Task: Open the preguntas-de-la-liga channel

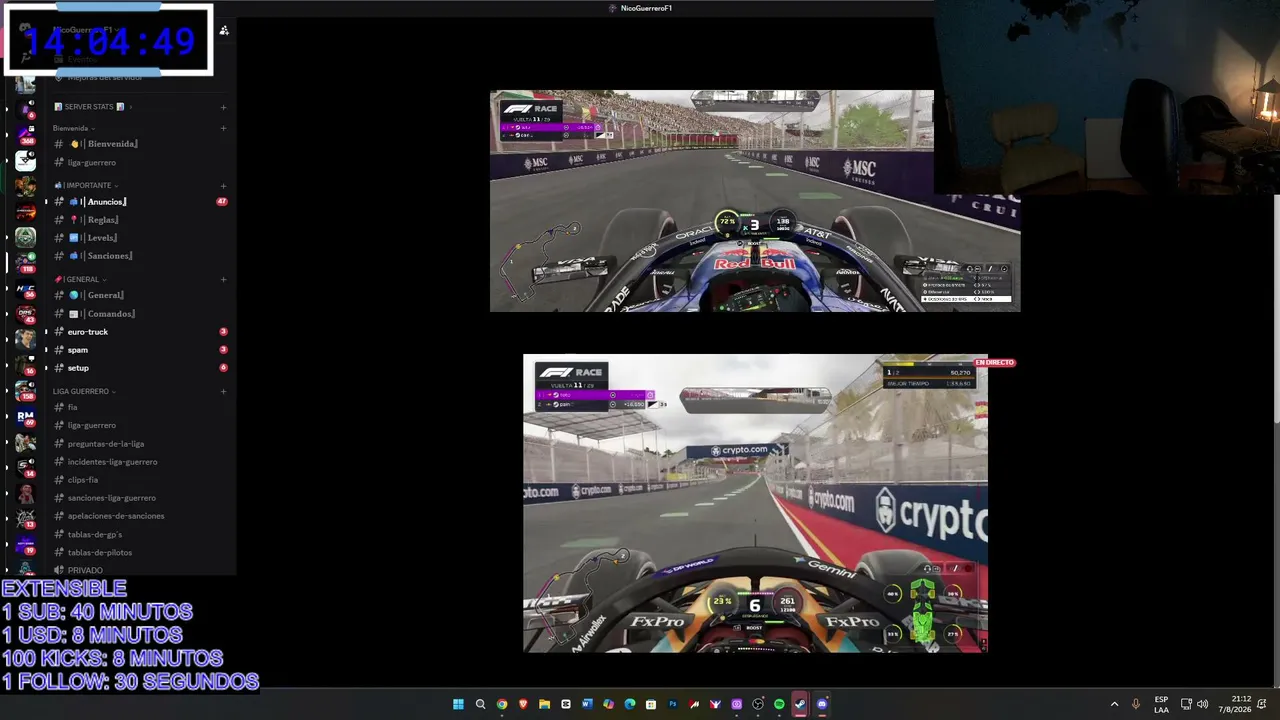Action: tap(140, 444)
